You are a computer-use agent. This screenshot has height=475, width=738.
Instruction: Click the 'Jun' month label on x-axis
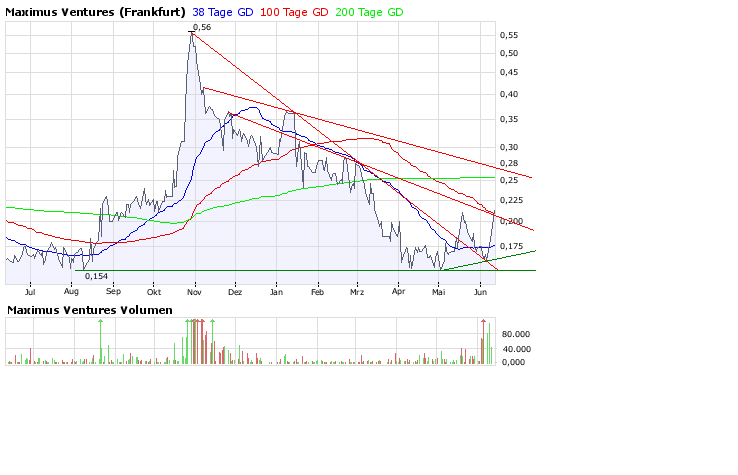[480, 292]
